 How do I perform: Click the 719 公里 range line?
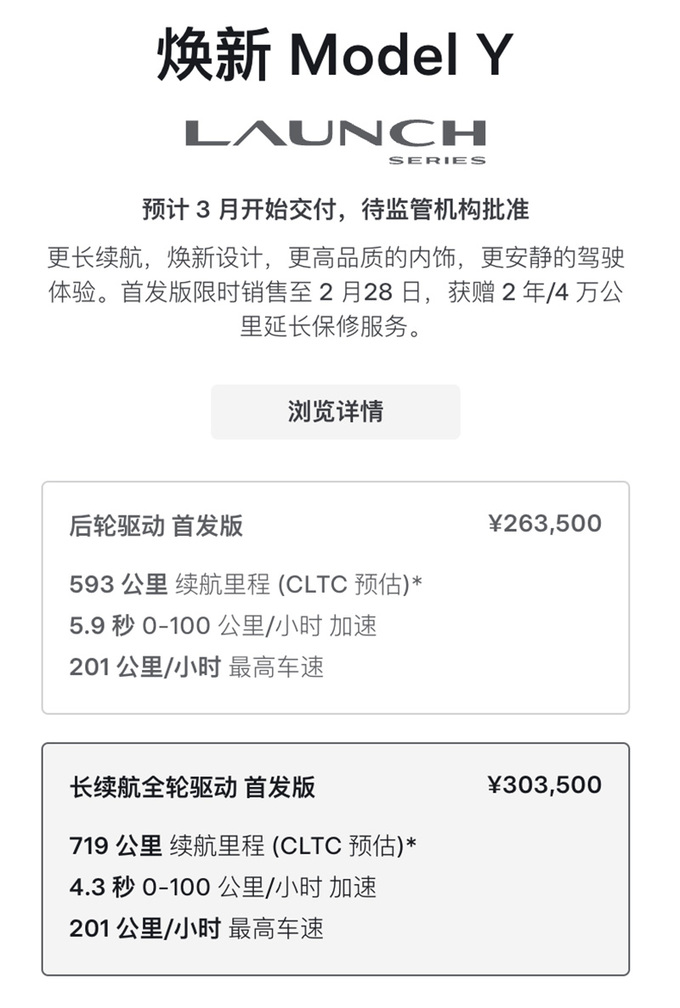[x=243, y=845]
